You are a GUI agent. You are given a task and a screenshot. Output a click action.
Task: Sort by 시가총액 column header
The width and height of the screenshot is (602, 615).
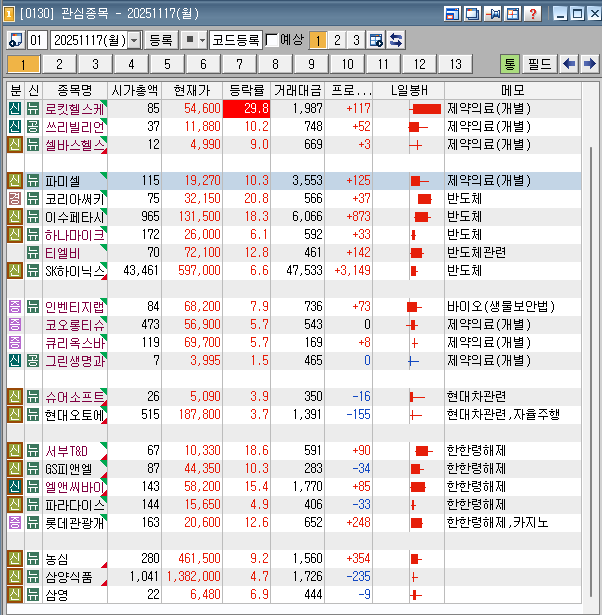[x=135, y=91]
